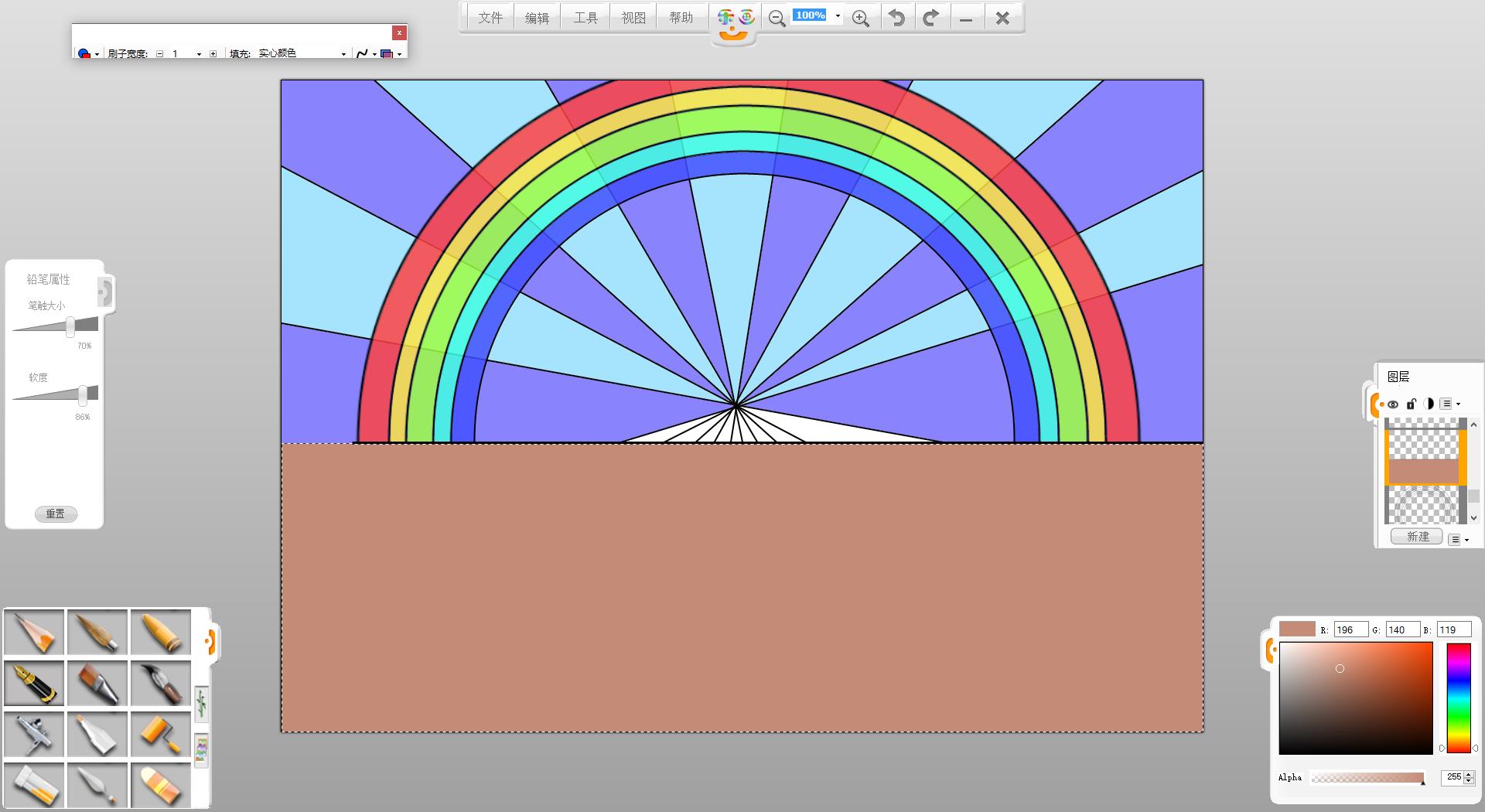Image resolution: width=1485 pixels, height=812 pixels.
Task: Toggle the layer contrast half-circle icon
Action: (x=1428, y=404)
